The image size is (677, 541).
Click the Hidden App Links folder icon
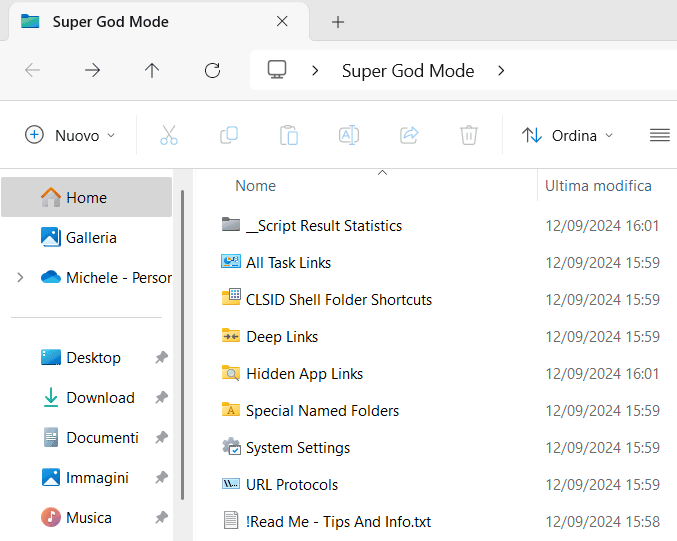[x=231, y=373]
